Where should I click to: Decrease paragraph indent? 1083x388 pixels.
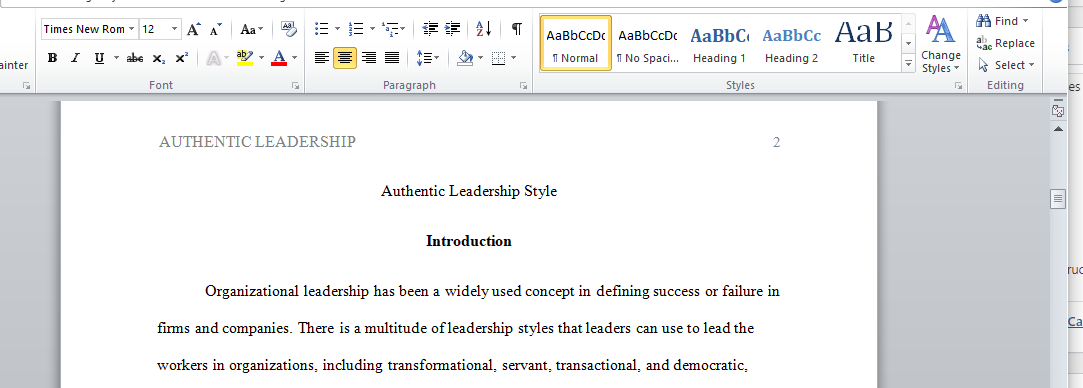(430, 29)
